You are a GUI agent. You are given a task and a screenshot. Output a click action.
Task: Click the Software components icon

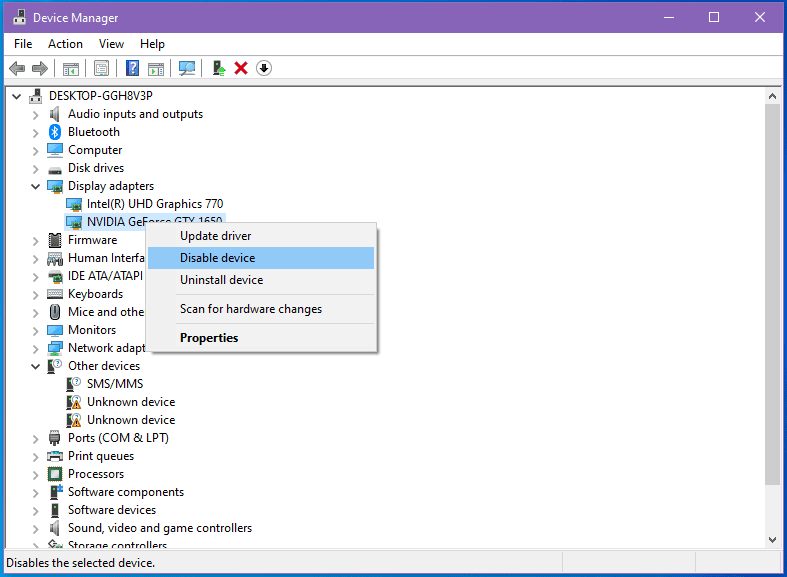[x=56, y=492]
